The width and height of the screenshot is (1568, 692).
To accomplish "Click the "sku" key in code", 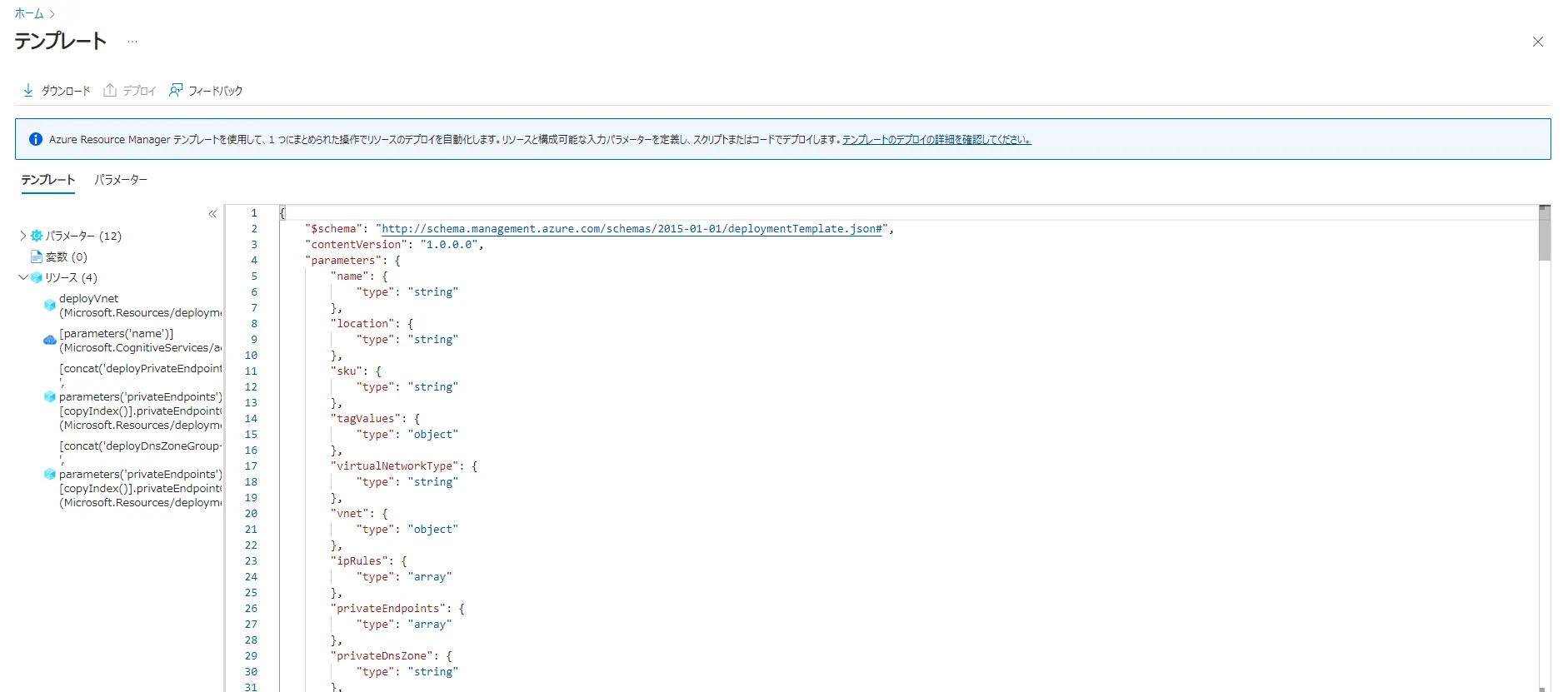I will [347, 371].
